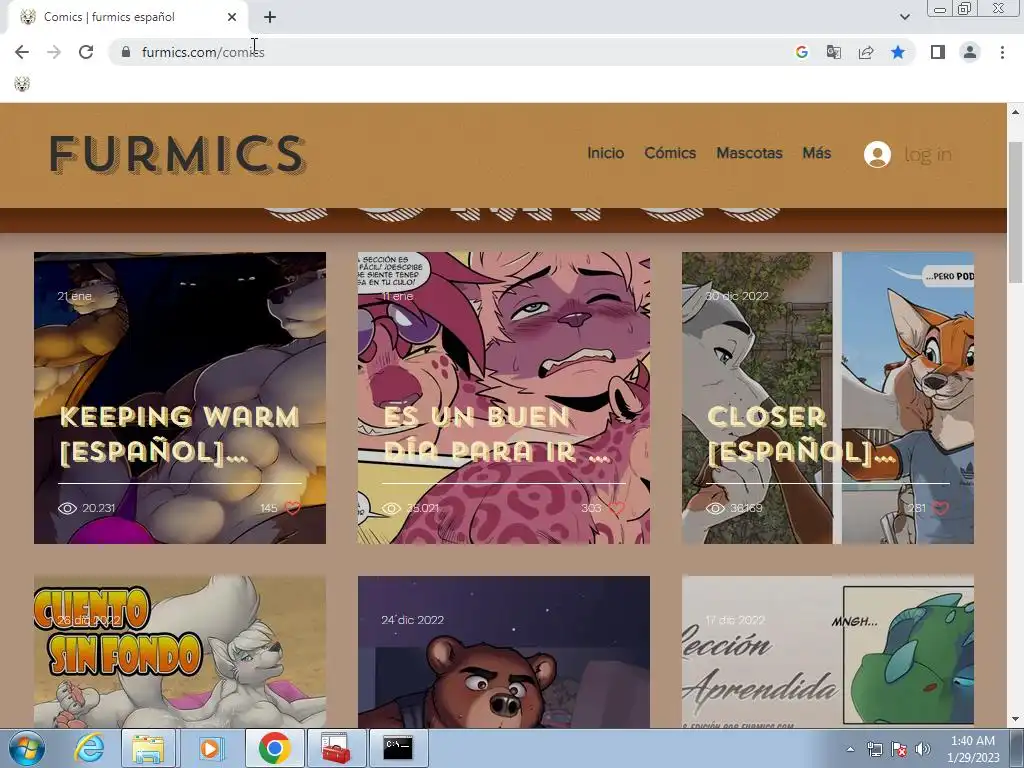Click the volume speaker tray icon
Viewport: 1024px width, 768px height.
(x=923, y=749)
